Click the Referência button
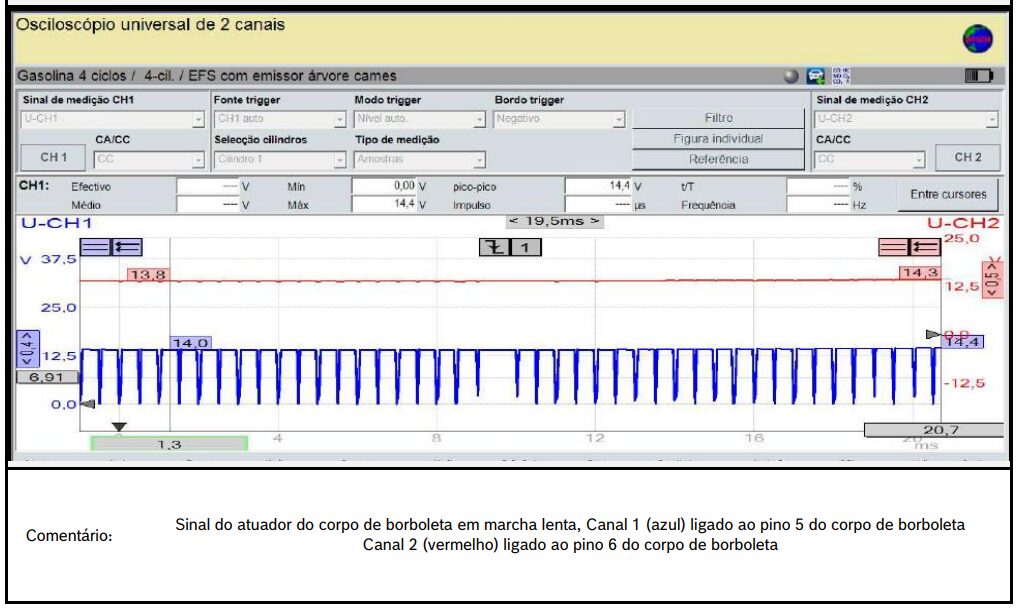 717,159
